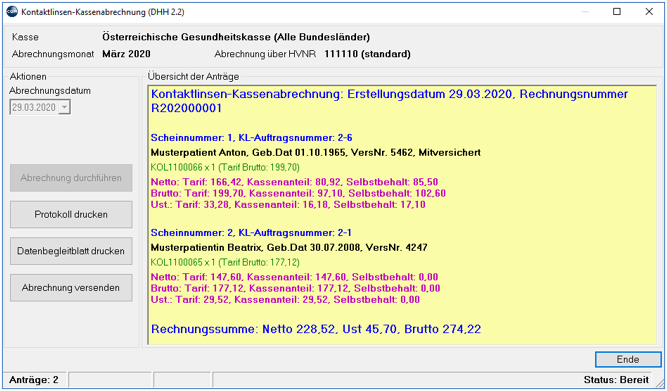Click the window title 'Kontaktlinsen-Kassenabrechnung (DHH 2.2)'
Viewport: 667px width, 391px height.
coord(103,12)
